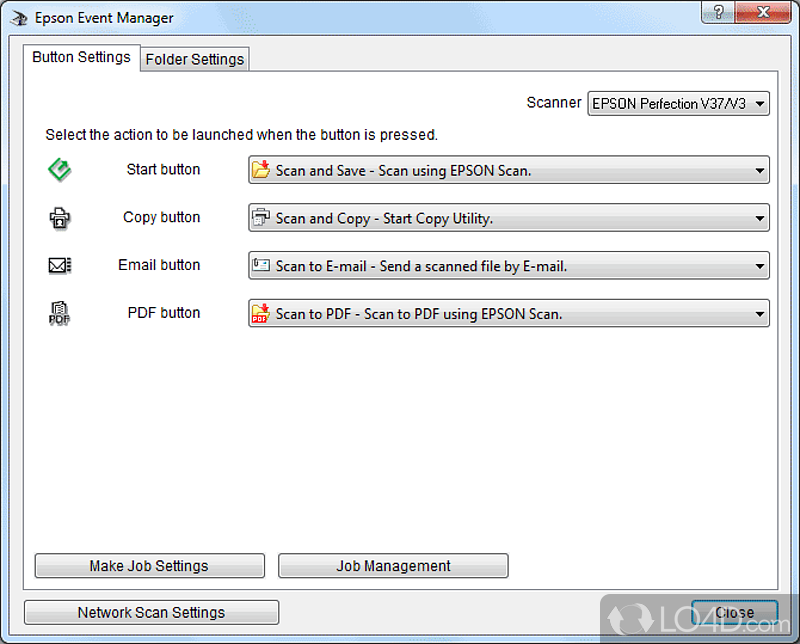Screen dimensions: 800x644
Task: Click the Email button envelope icon
Action: click(x=59, y=265)
